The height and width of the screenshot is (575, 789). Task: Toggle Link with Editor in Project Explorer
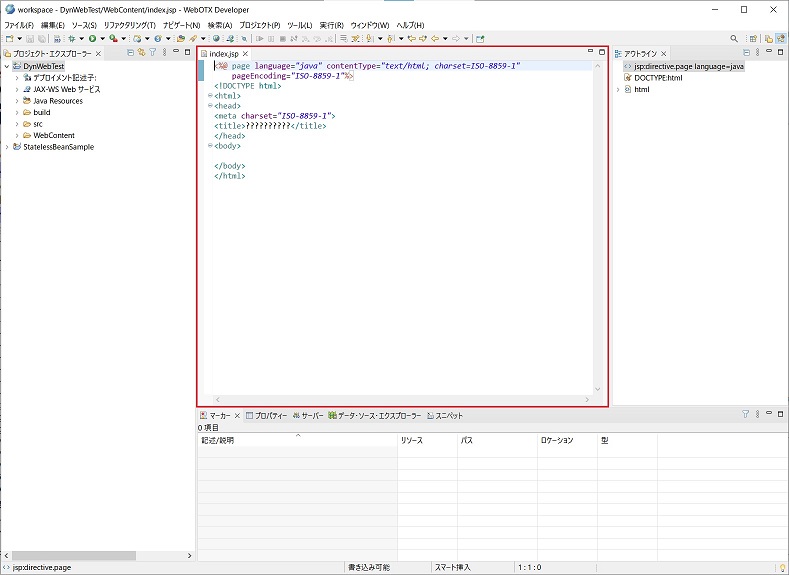(141, 52)
